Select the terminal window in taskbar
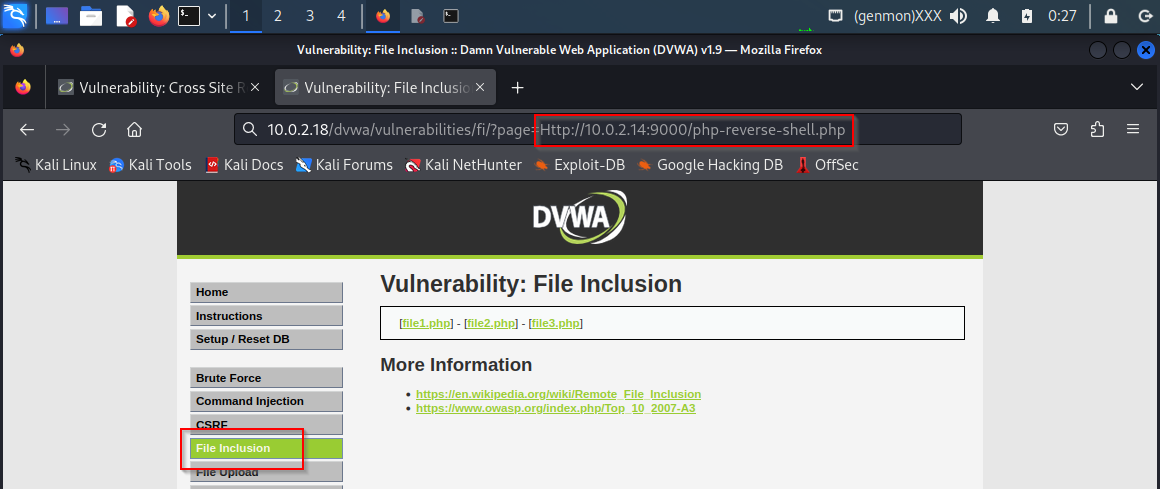 click(450, 16)
